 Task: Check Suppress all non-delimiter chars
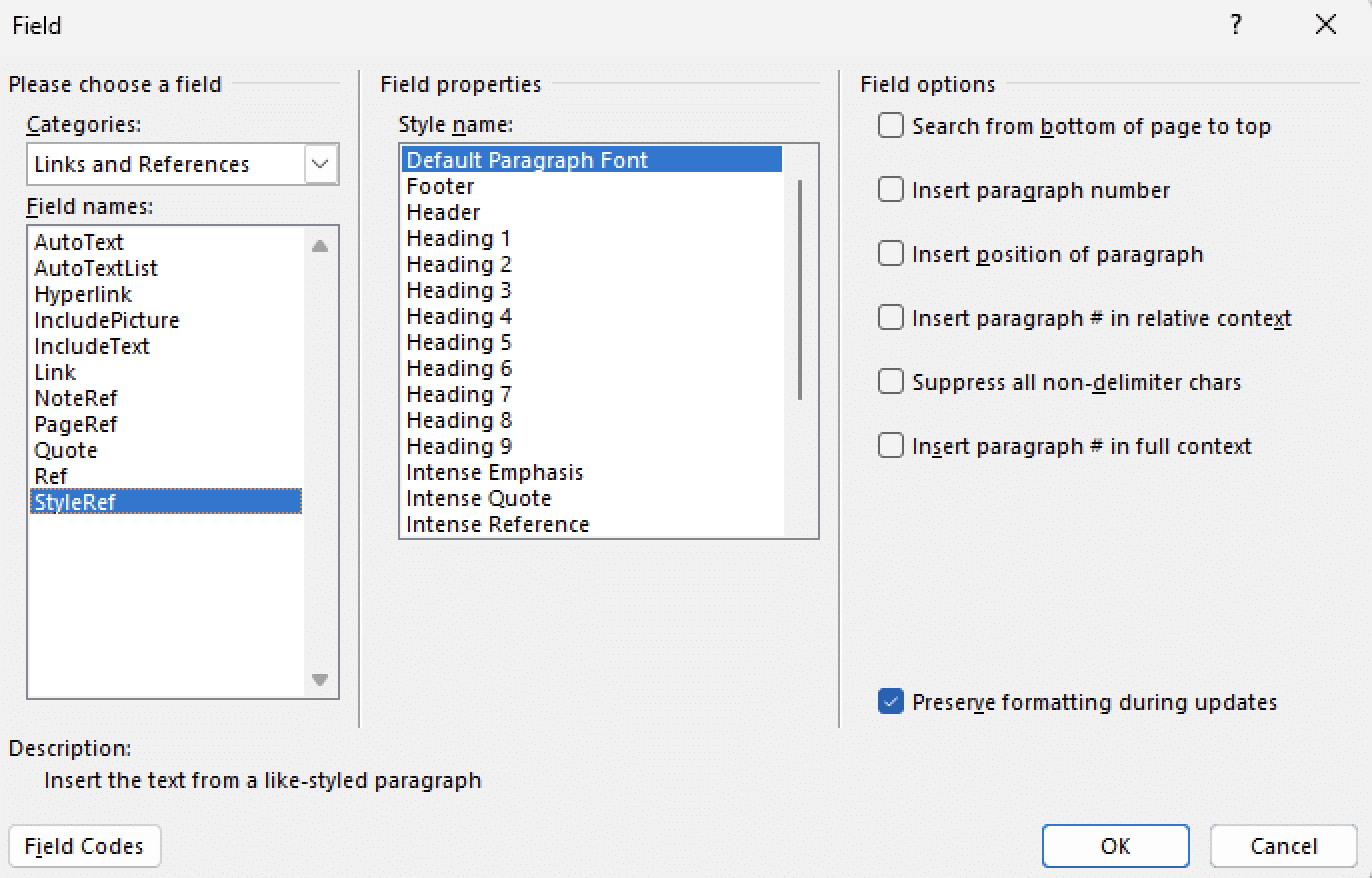(x=890, y=382)
